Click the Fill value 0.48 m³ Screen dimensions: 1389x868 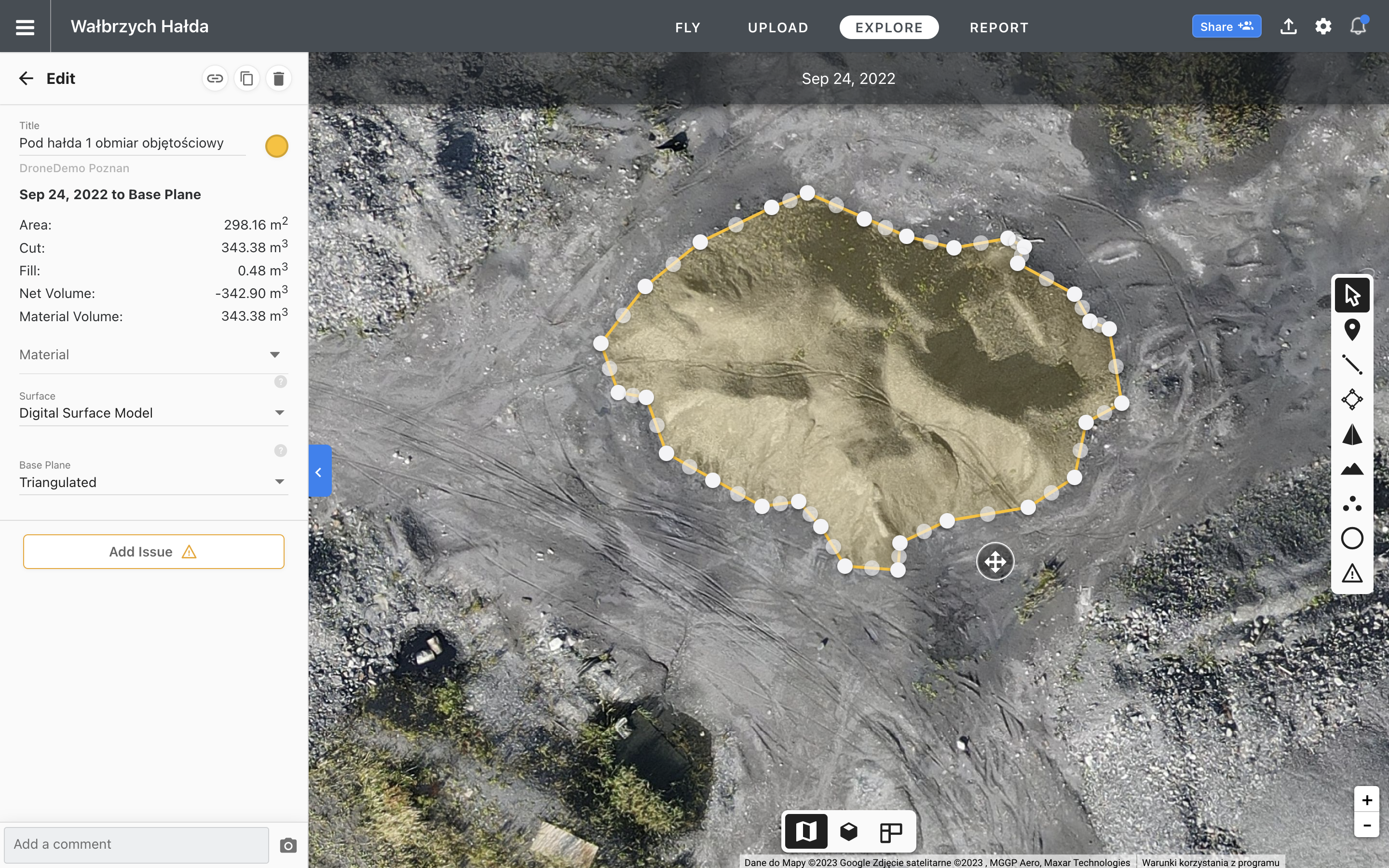click(x=262, y=270)
